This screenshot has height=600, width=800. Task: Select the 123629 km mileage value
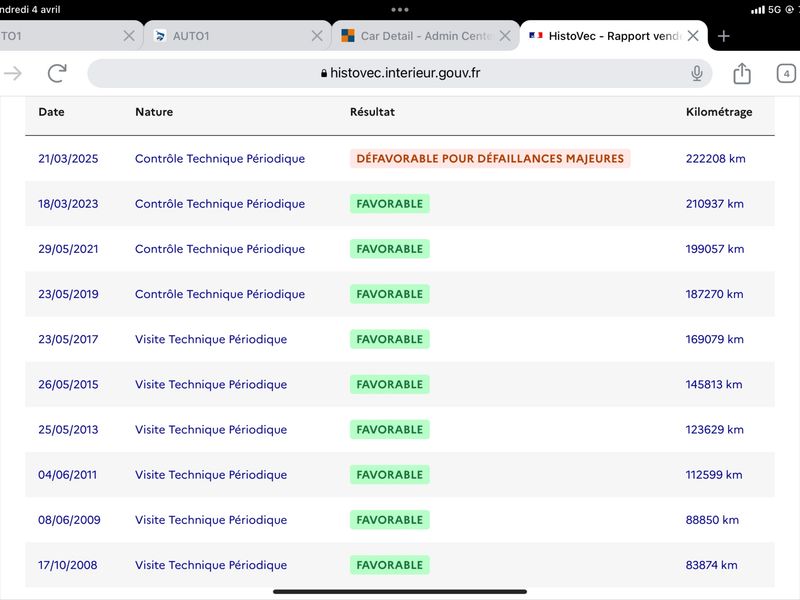(x=714, y=430)
